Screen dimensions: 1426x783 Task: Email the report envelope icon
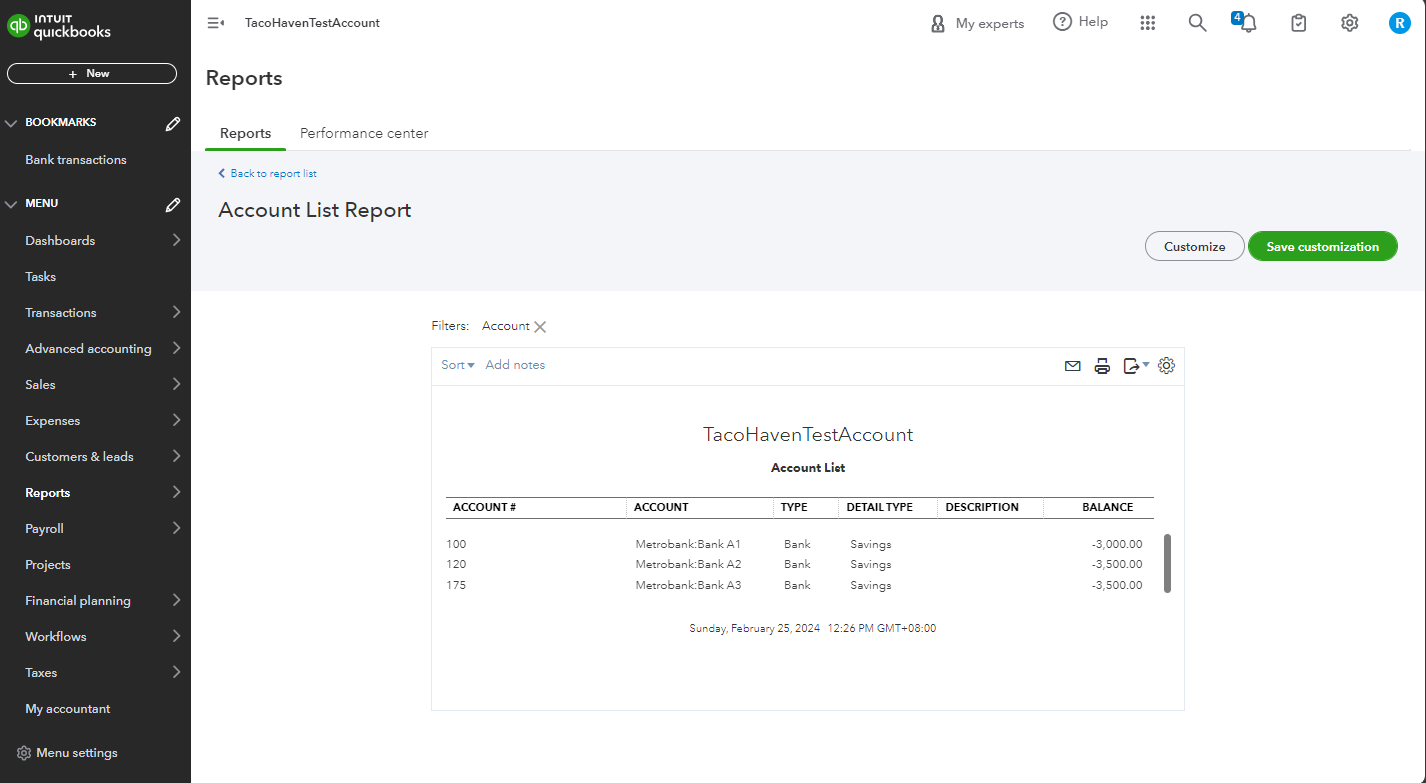[x=1072, y=366]
